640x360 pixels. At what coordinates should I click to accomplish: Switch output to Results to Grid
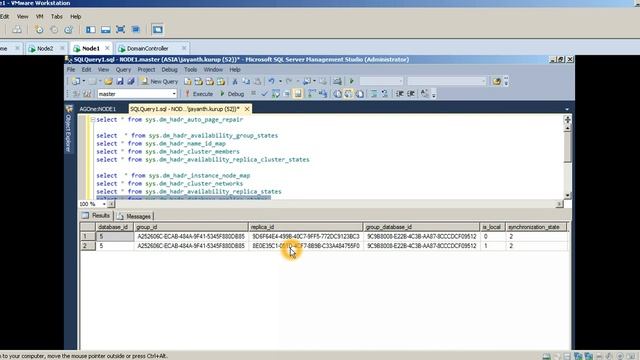[x=349, y=94]
